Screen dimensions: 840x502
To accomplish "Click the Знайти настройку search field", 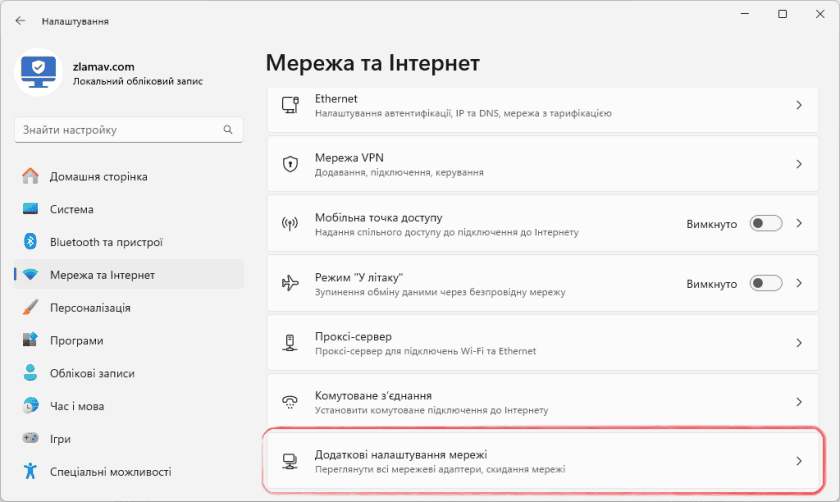I will 129,130.
